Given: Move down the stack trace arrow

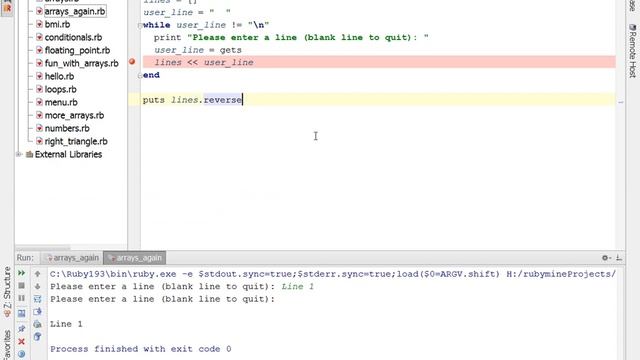Looking at the screenshot, I should 38,286.
